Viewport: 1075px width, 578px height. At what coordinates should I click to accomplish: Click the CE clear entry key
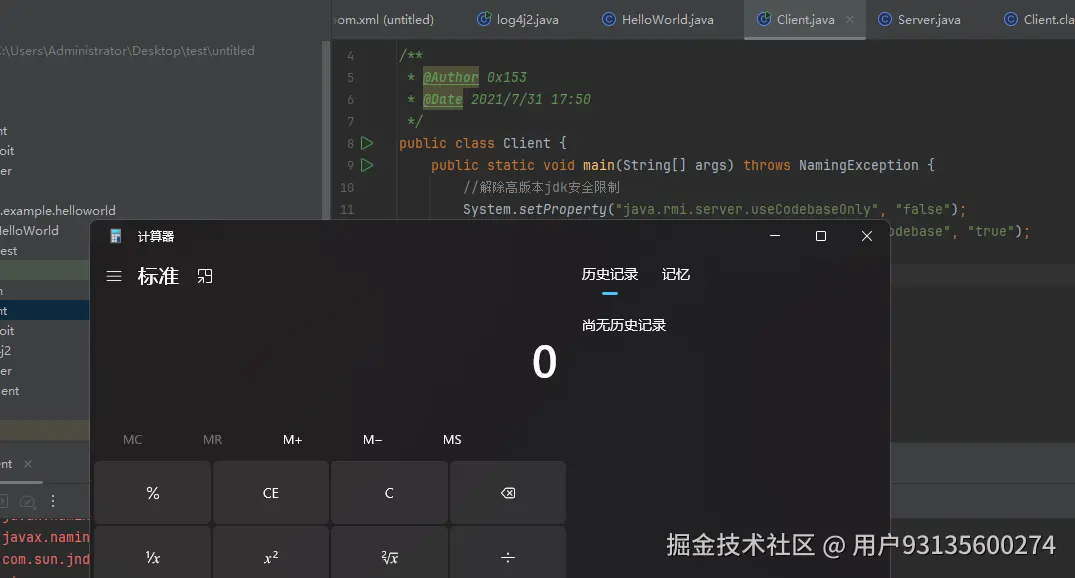tap(271, 493)
